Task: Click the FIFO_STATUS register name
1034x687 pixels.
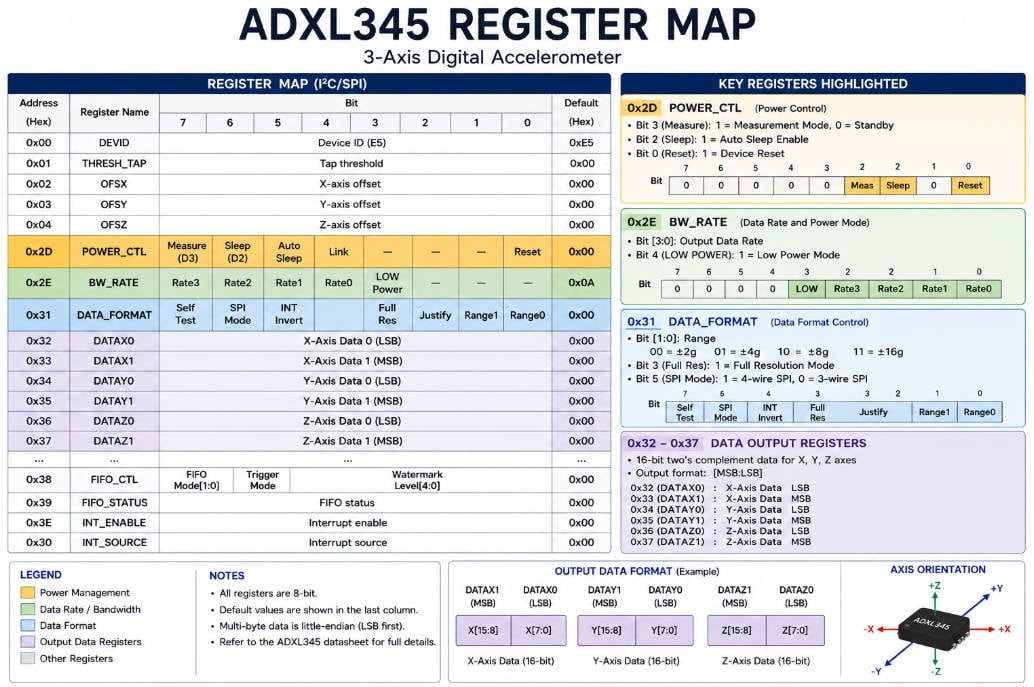Action: [114, 502]
